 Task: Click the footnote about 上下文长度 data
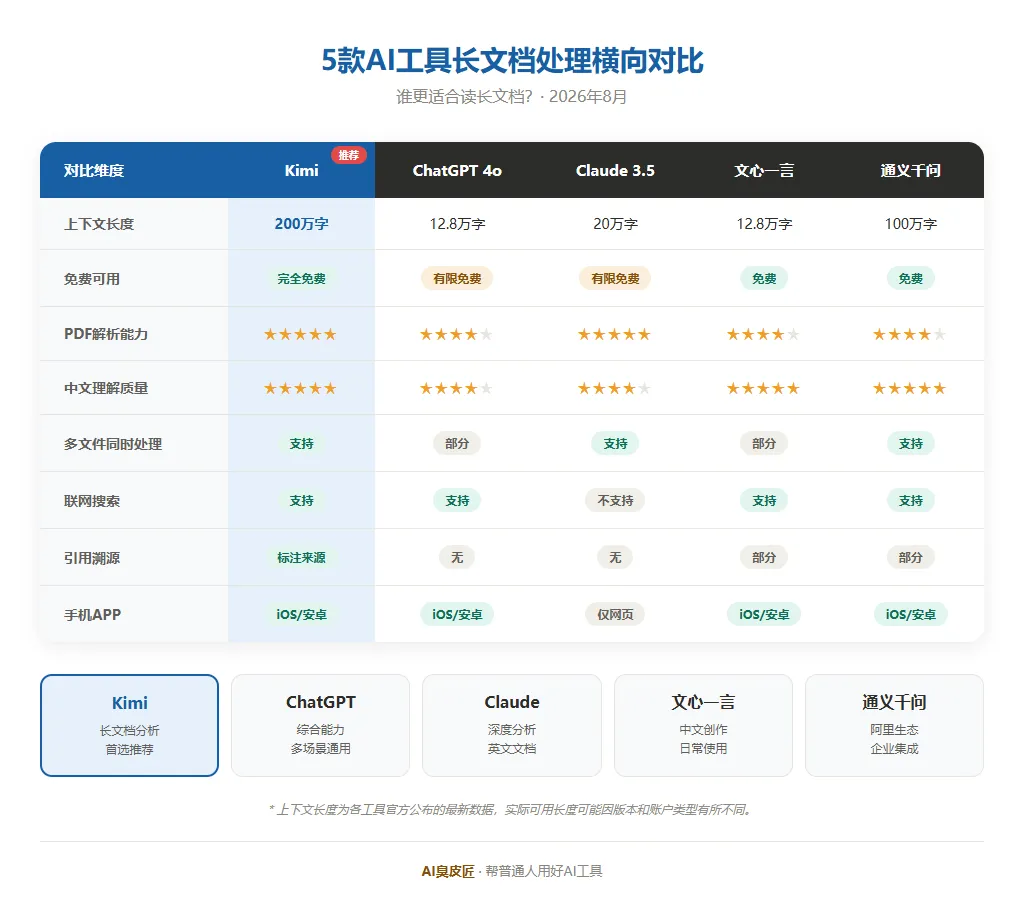(x=512, y=810)
